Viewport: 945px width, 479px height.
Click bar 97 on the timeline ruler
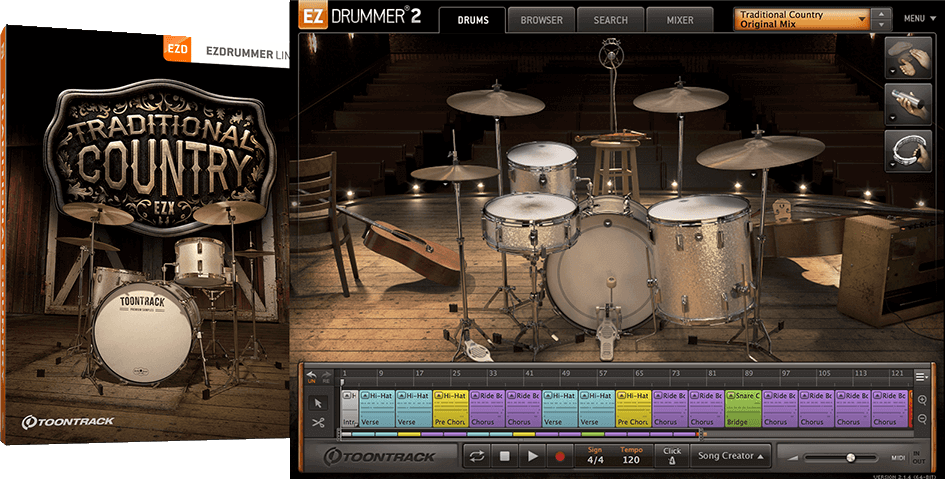(x=785, y=374)
